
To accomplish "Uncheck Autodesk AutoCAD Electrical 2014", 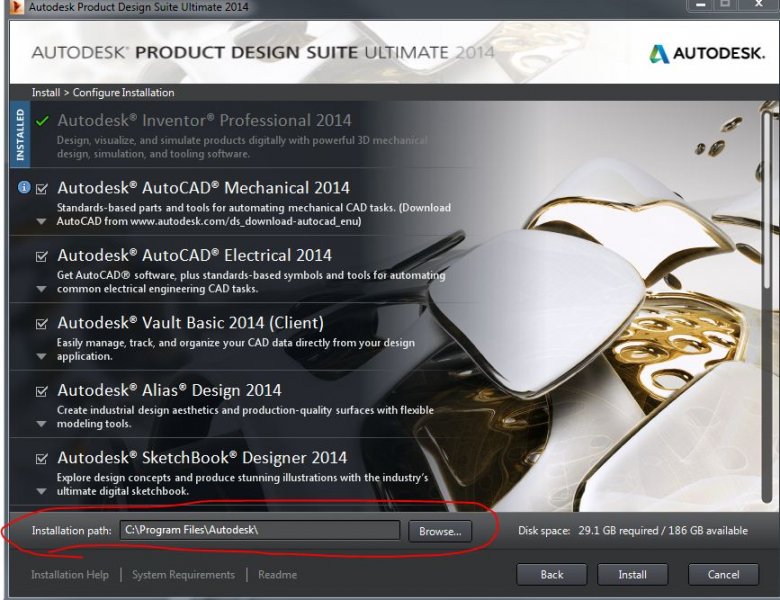I will (x=42, y=256).
